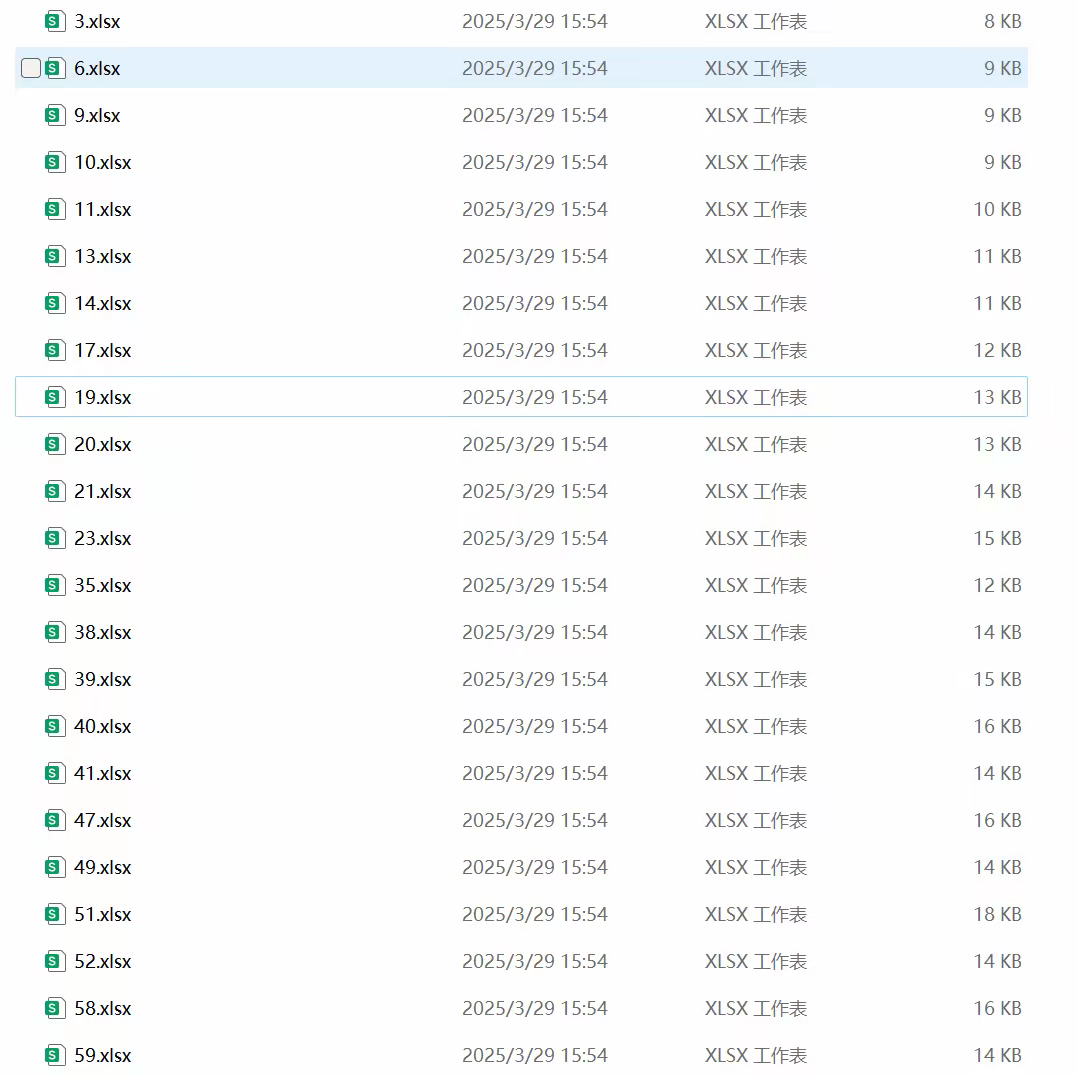
Task: Select the file name 19.xlsx
Action: (x=102, y=397)
